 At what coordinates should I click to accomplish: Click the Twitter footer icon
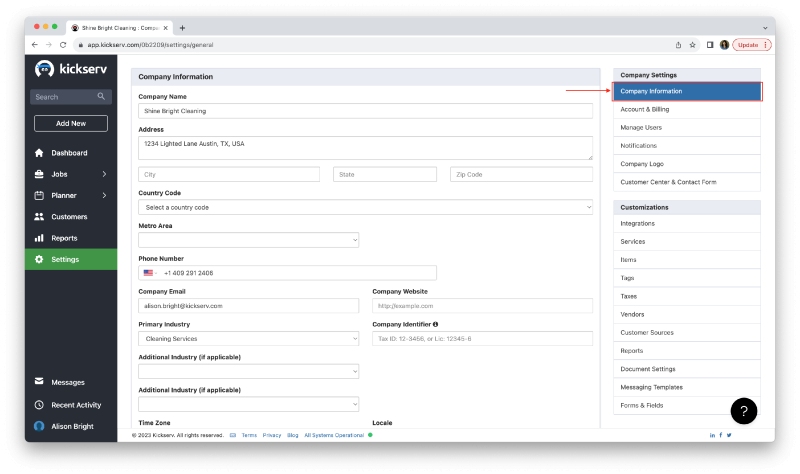pos(729,435)
